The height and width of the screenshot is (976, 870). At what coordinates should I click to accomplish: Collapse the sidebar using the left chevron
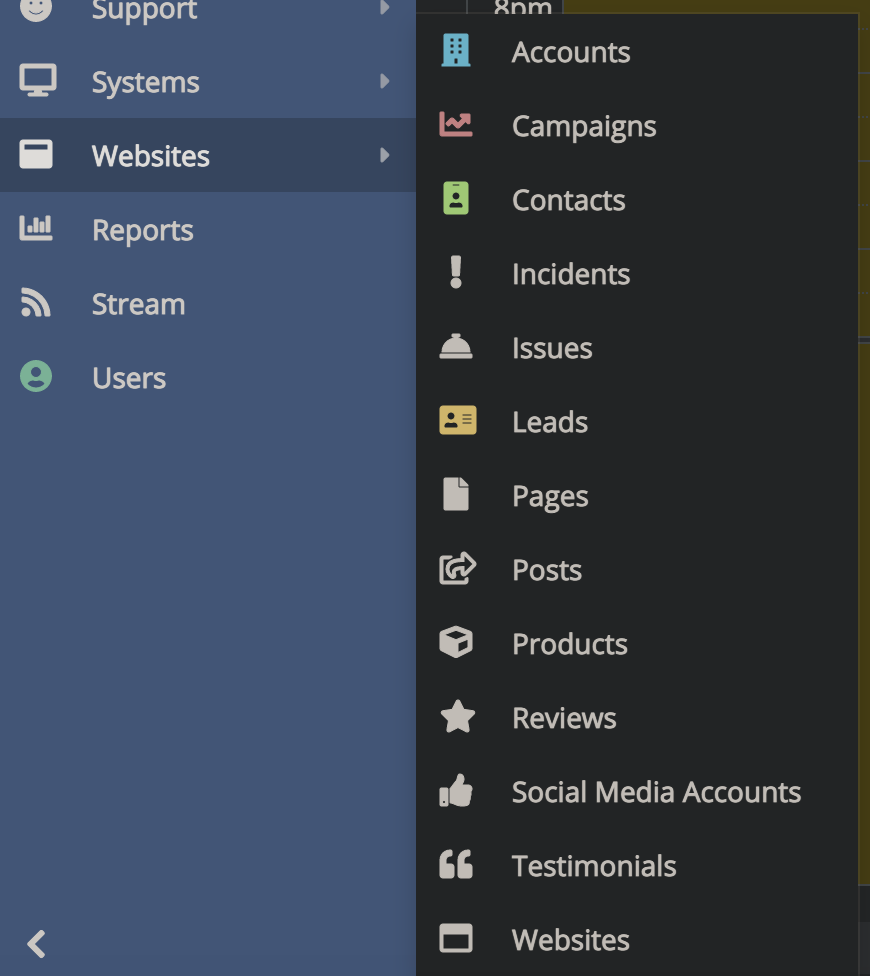(x=37, y=943)
